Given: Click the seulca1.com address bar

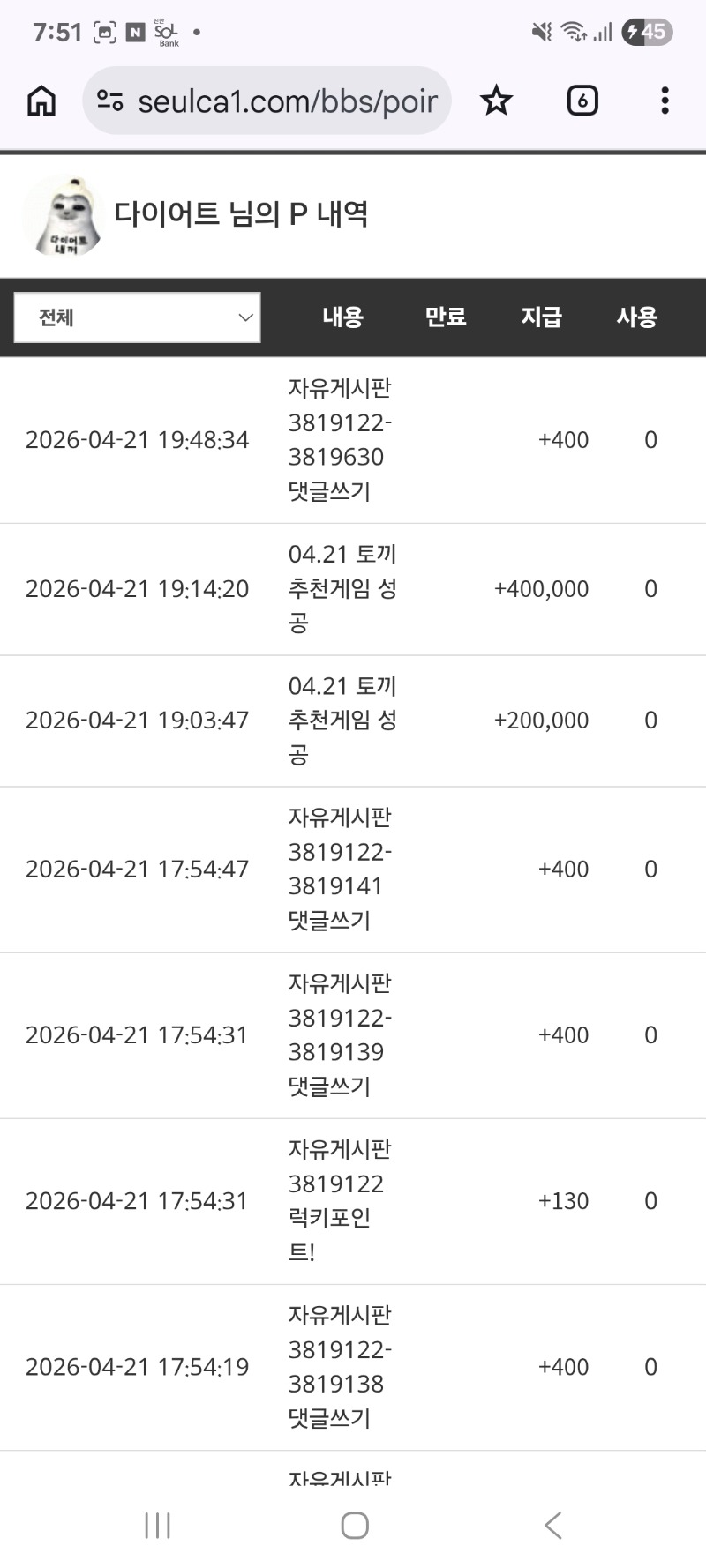Looking at the screenshot, I should (287, 101).
